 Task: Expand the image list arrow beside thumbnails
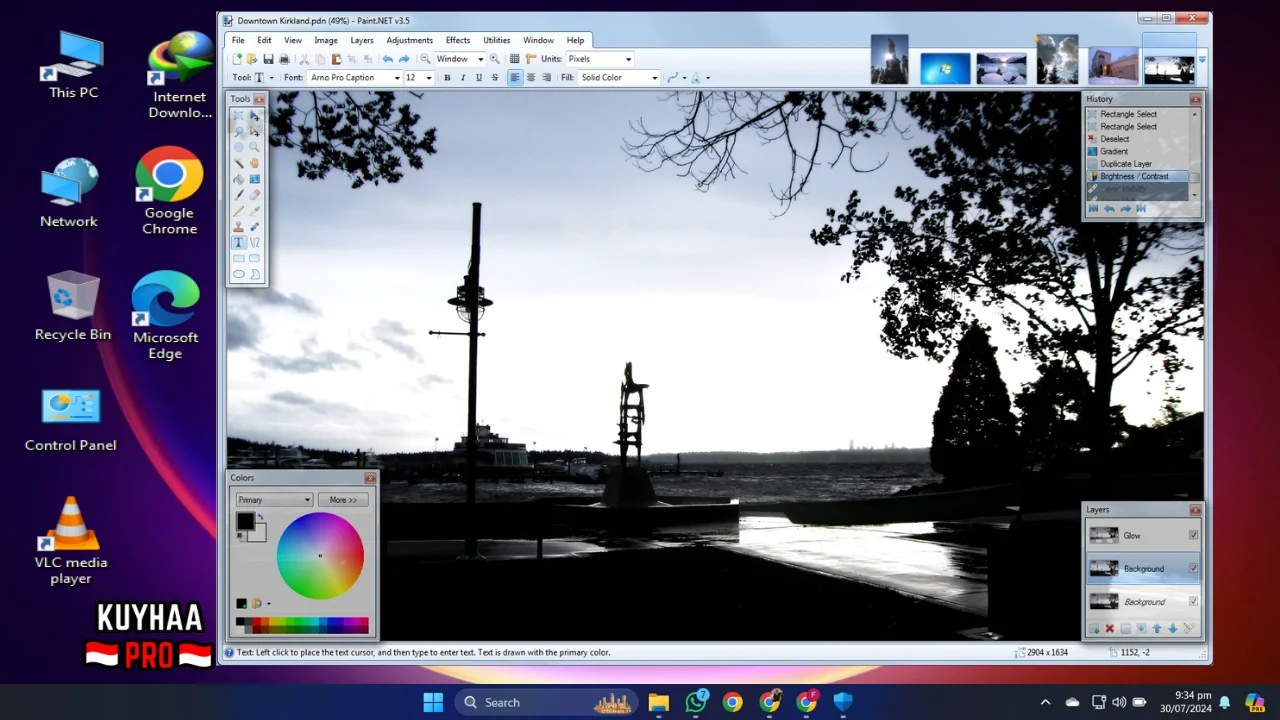coord(1202,60)
